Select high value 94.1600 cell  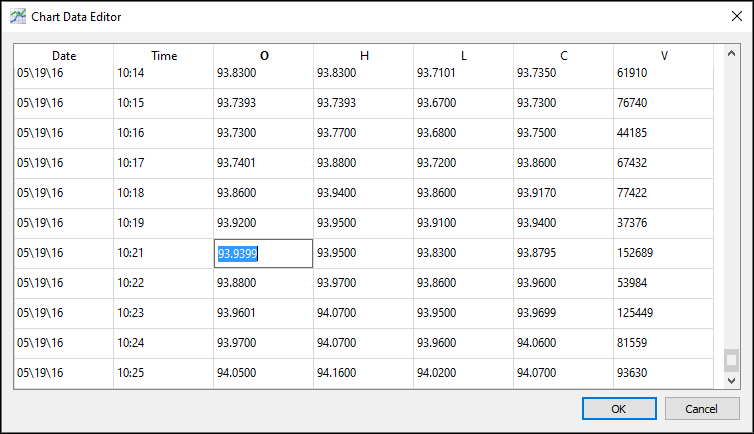pyautogui.click(x=364, y=374)
